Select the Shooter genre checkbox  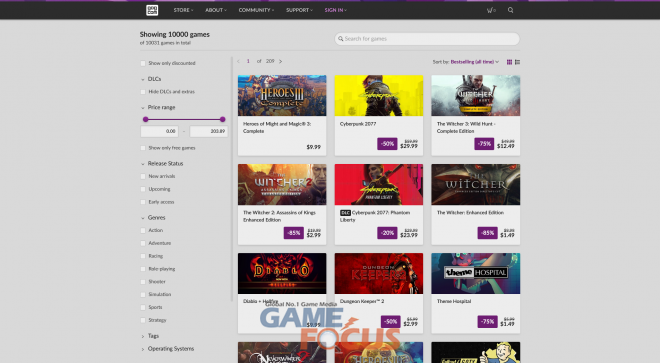(x=143, y=282)
